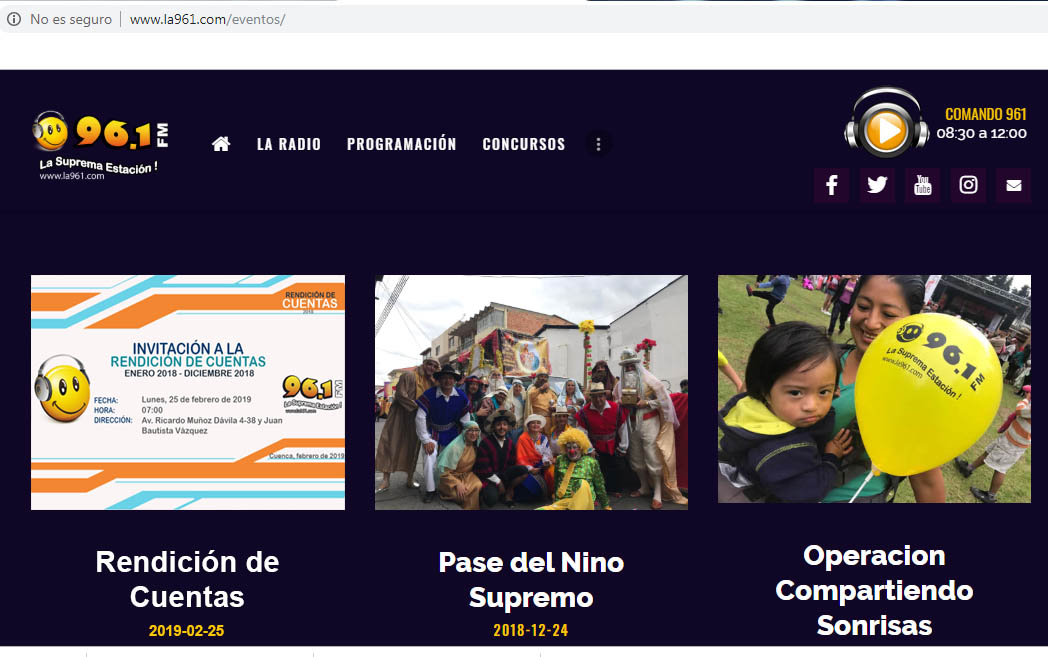Click the Pase del Nino group photo
Image resolution: width=1048 pixels, height=657 pixels.
[x=531, y=392]
